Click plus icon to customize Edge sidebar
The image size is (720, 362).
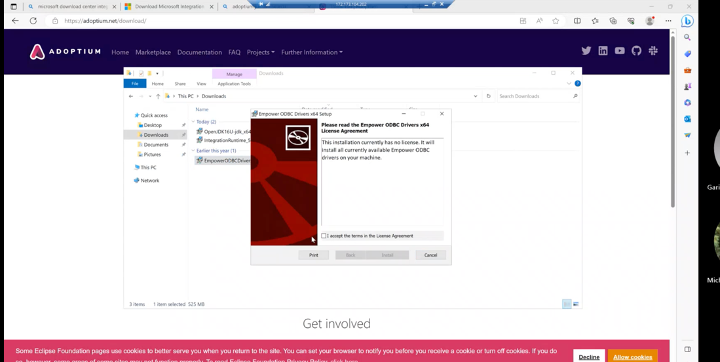tap(687, 153)
